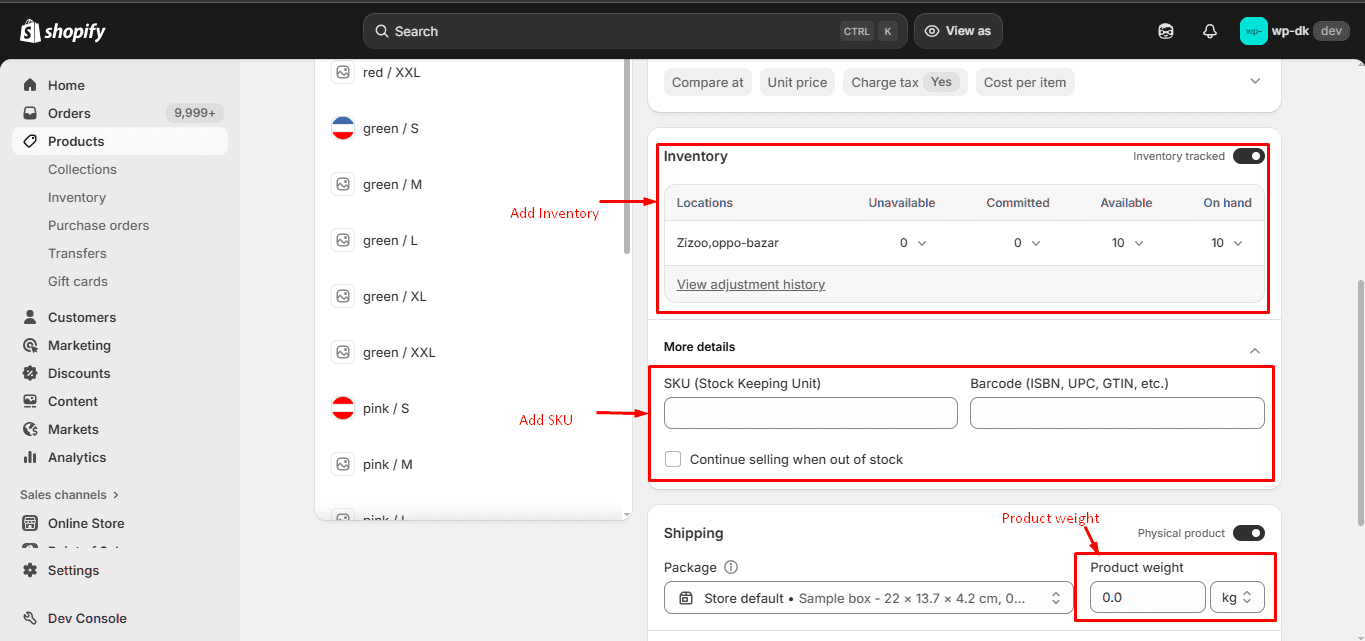Click the View as button
This screenshot has height=641, width=1365.
(x=958, y=31)
